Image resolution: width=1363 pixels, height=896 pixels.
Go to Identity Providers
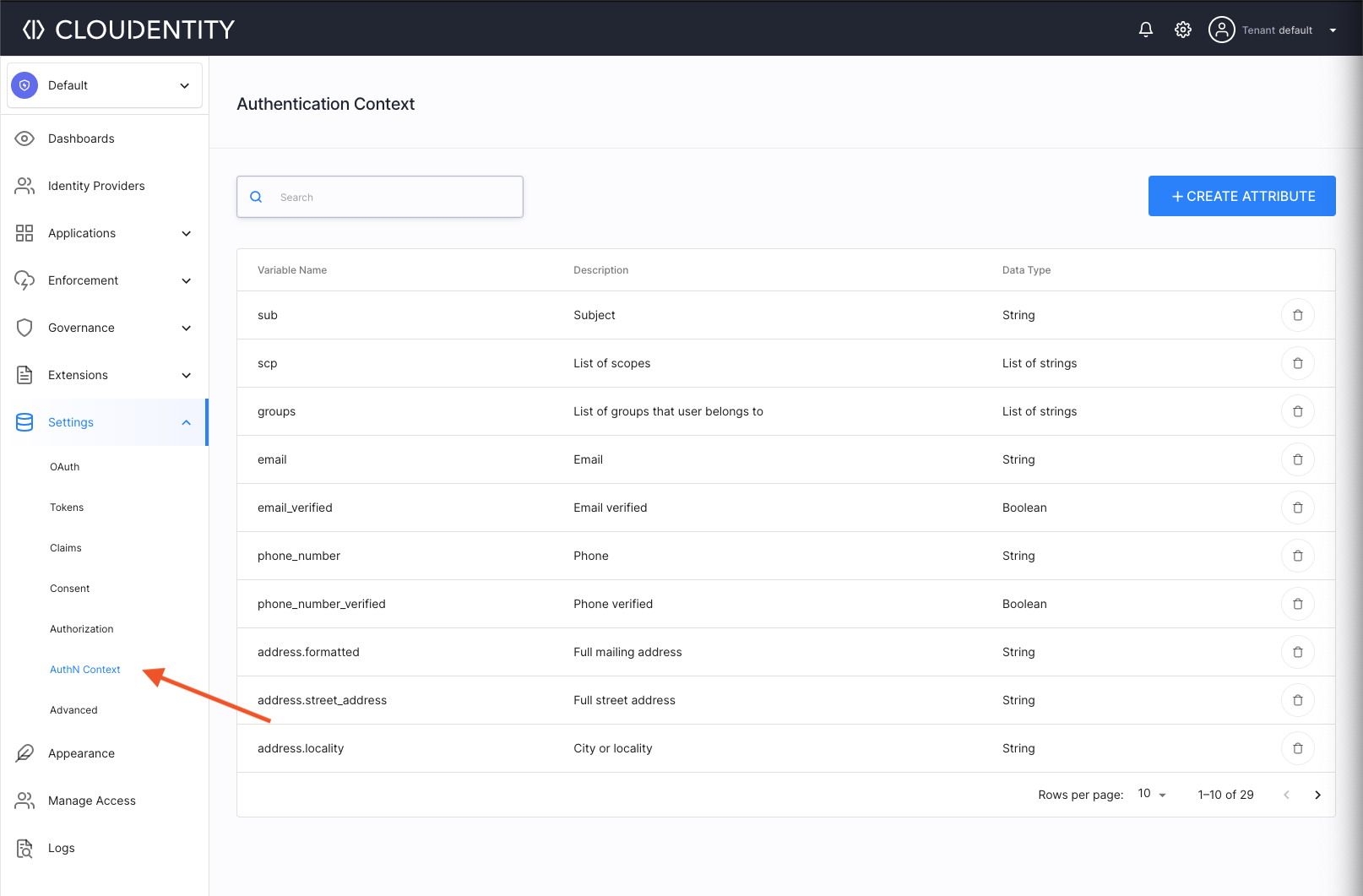[x=96, y=186]
